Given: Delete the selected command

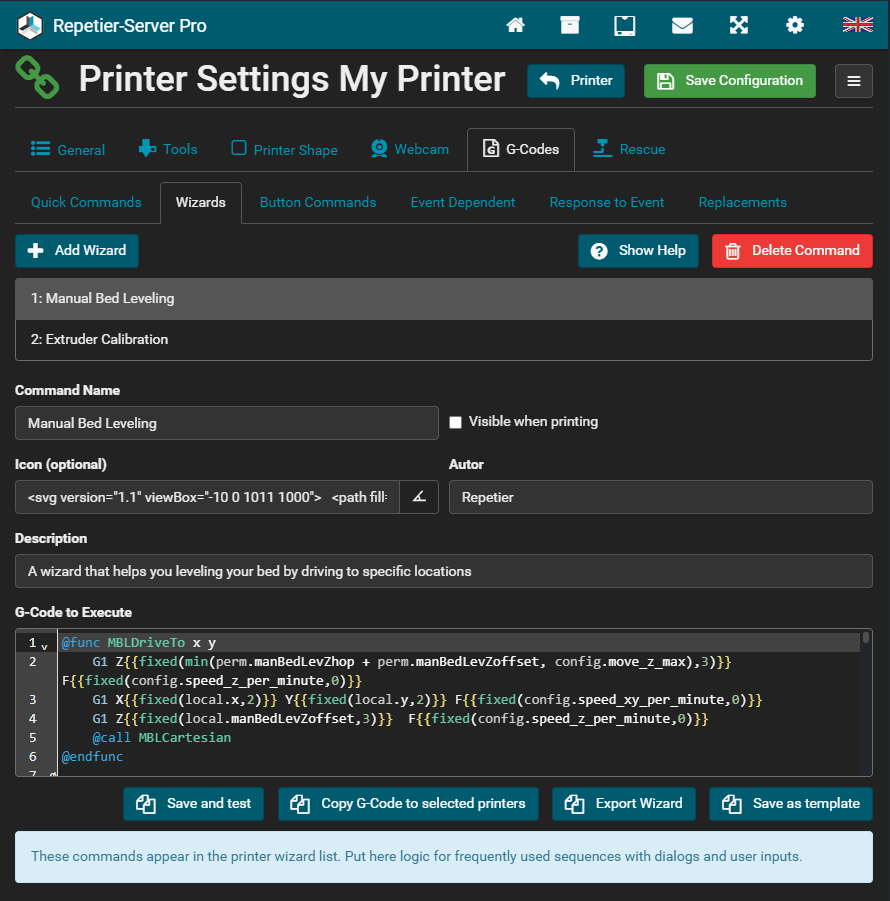Looking at the screenshot, I should click(792, 251).
